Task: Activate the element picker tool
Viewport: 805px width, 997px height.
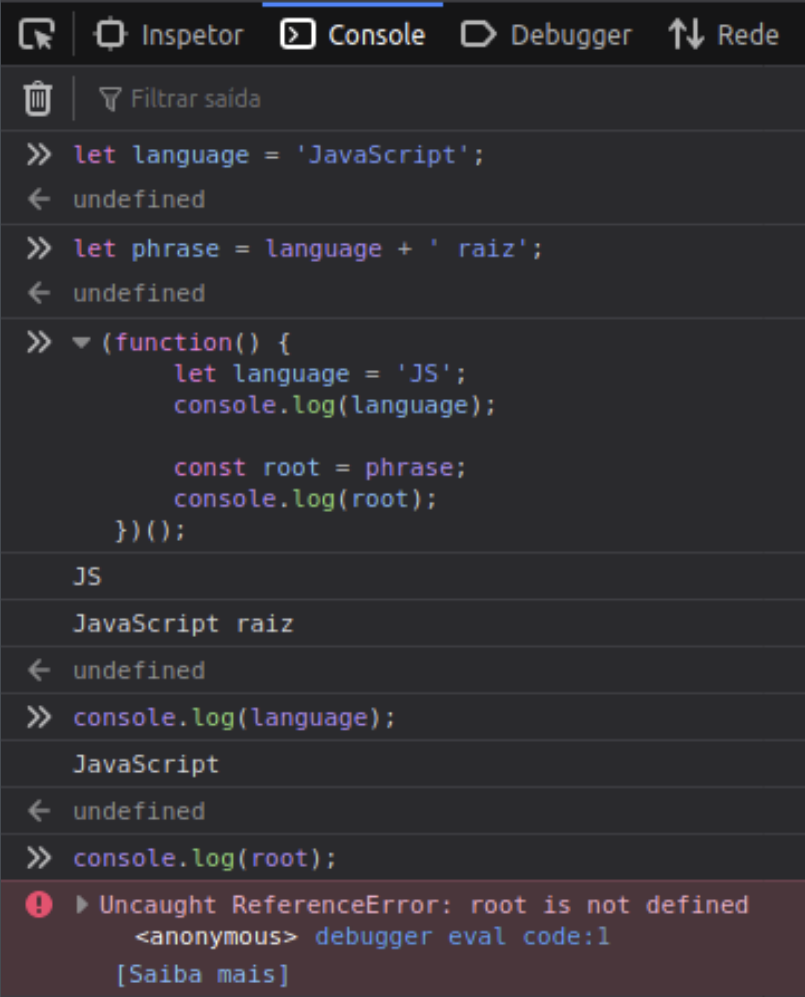Action: [x=35, y=33]
